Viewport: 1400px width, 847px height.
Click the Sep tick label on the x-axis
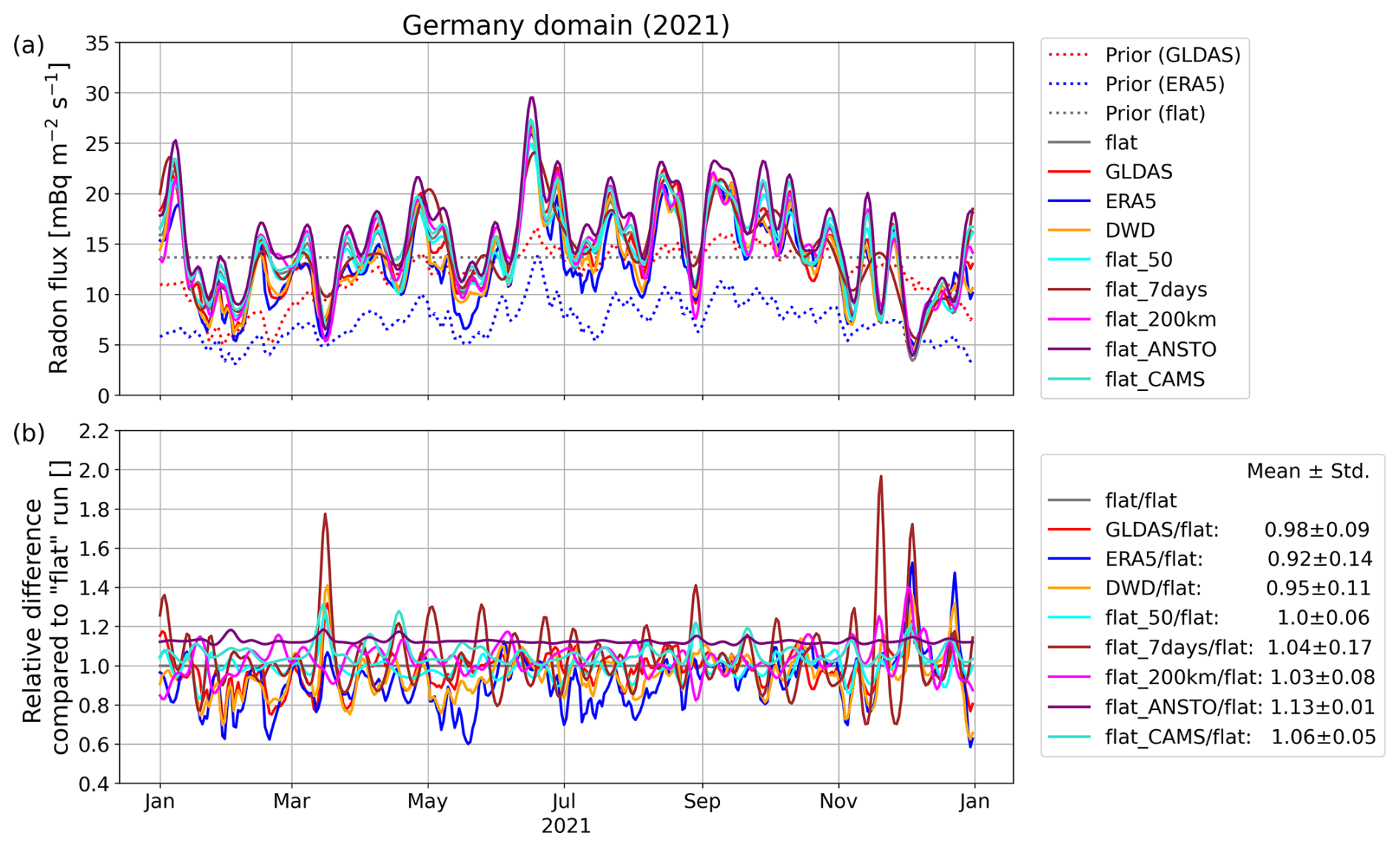[701, 801]
